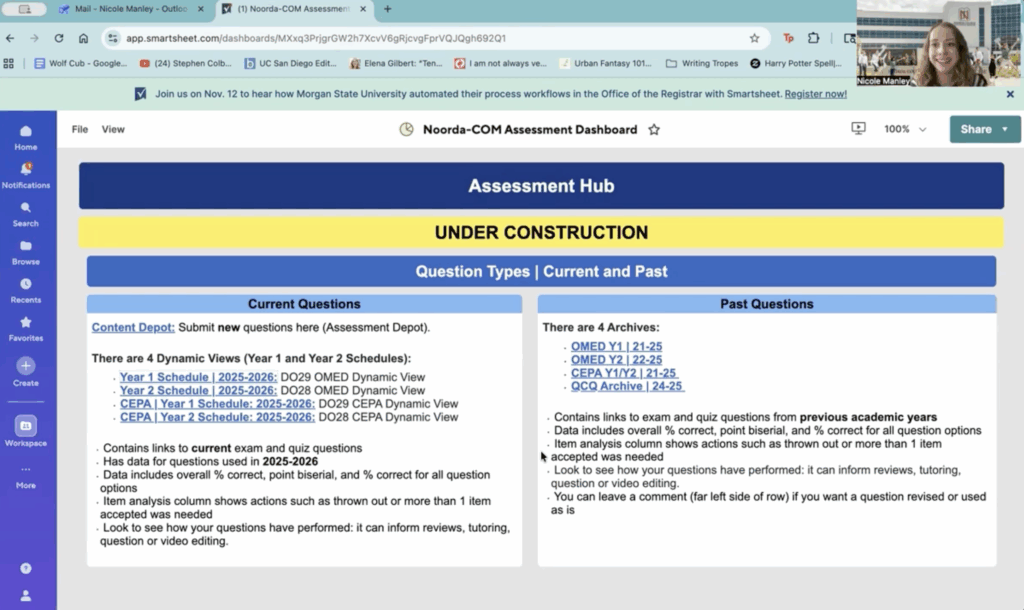Open the Content Depot link
This screenshot has height=610, width=1024.
coord(133,327)
